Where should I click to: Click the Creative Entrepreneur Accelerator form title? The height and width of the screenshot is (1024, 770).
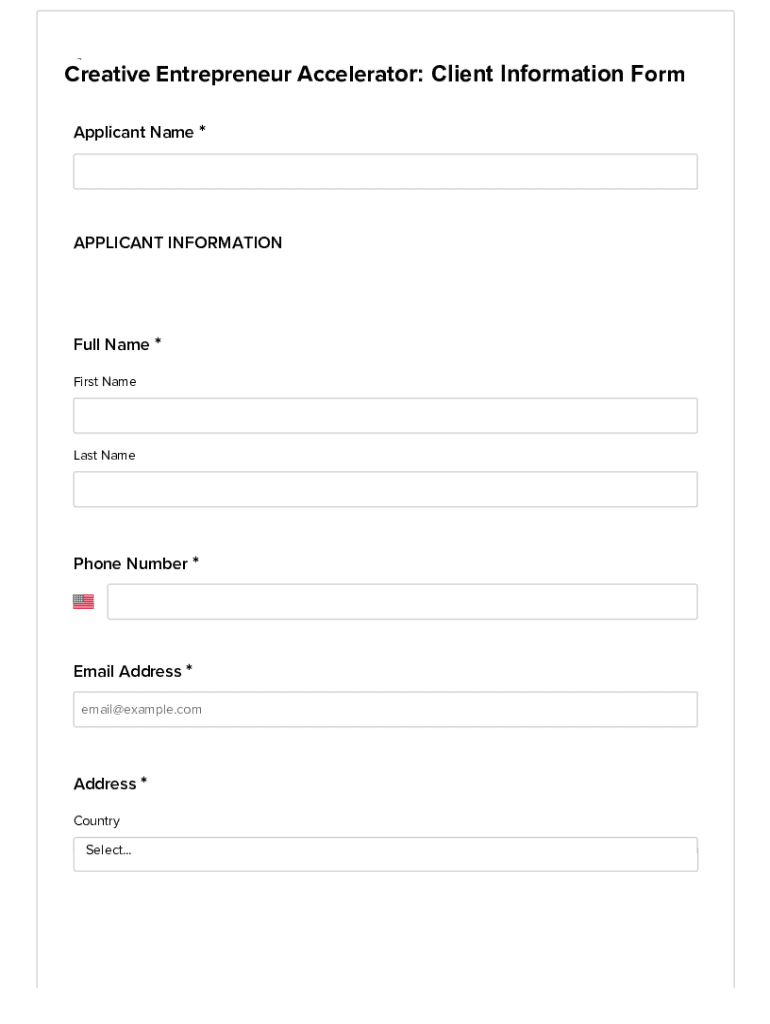[x=375, y=74]
